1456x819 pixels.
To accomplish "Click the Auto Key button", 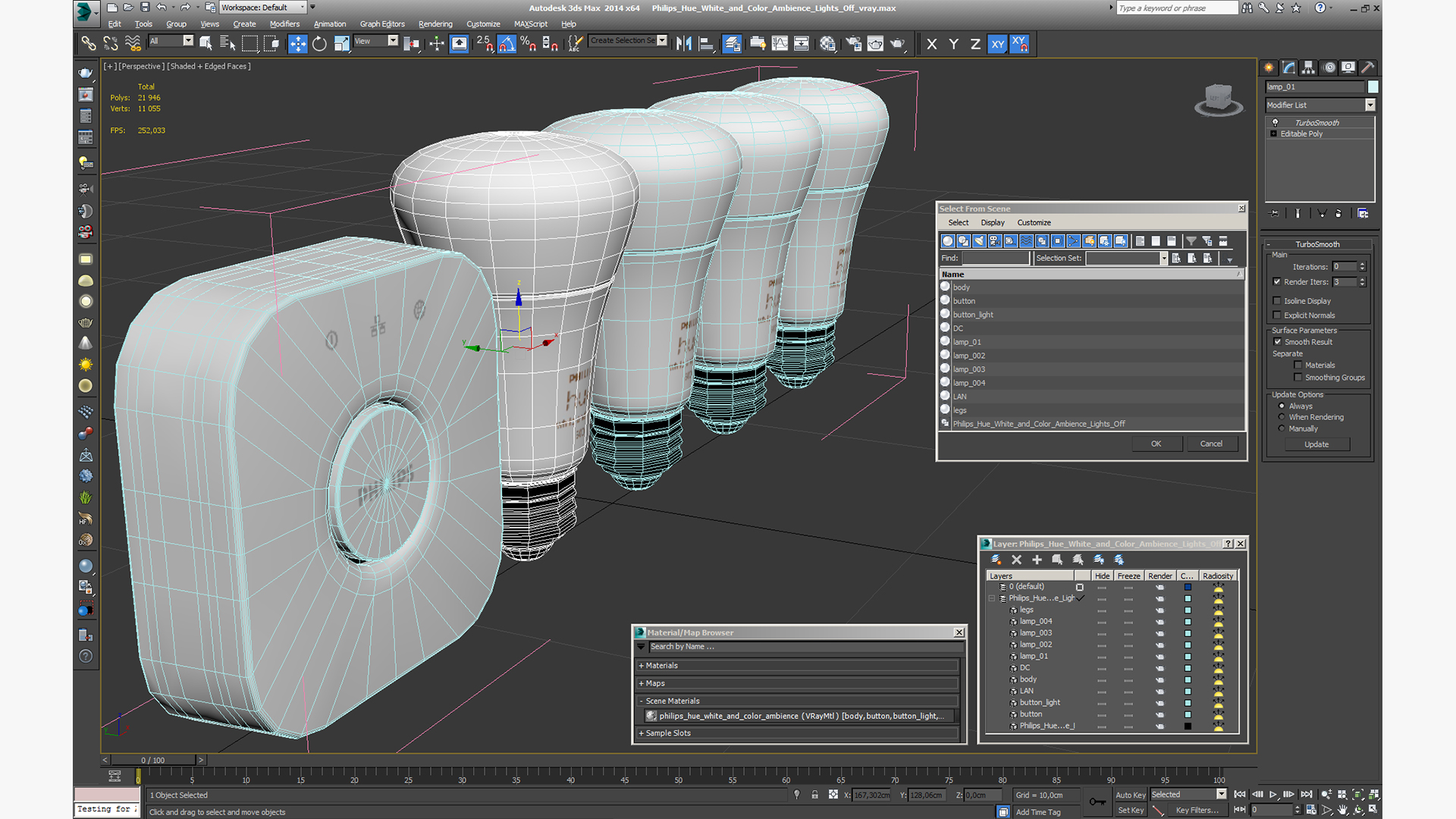I will pos(1130,795).
